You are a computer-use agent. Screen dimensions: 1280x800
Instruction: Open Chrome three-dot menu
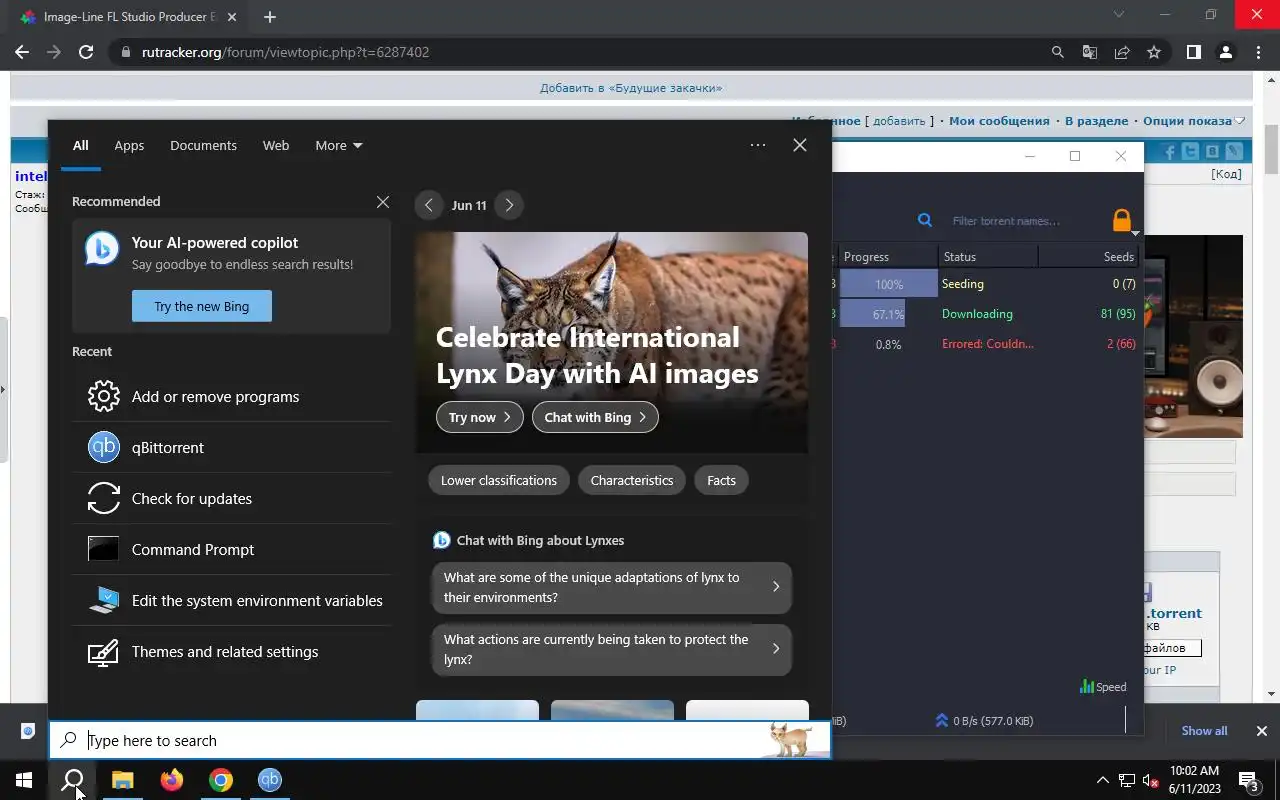click(1258, 52)
